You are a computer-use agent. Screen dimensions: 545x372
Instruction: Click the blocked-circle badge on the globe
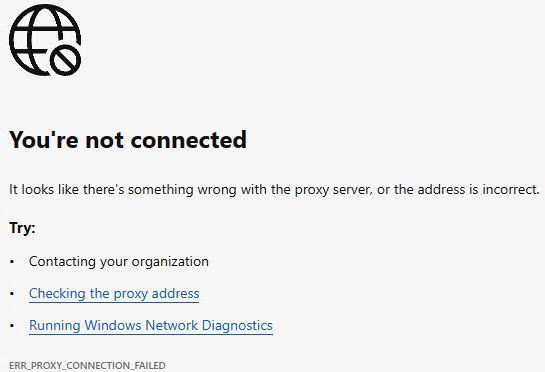(x=65, y=60)
